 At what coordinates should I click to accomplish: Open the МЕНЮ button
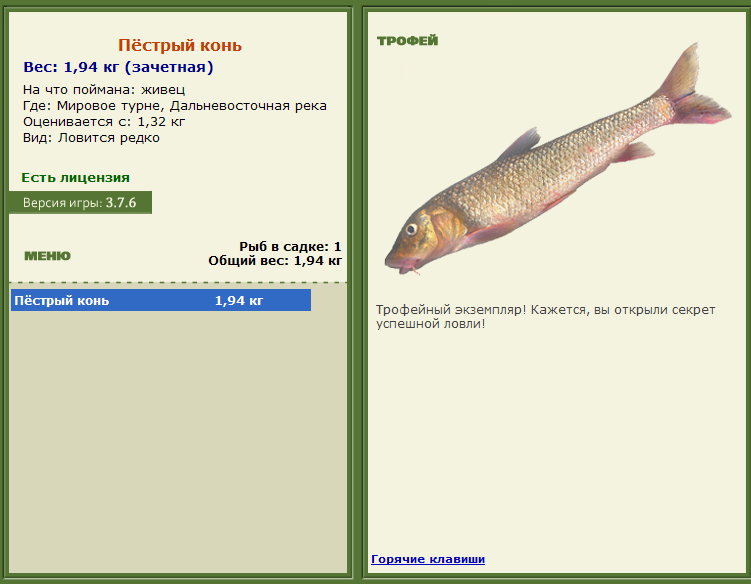point(47,256)
